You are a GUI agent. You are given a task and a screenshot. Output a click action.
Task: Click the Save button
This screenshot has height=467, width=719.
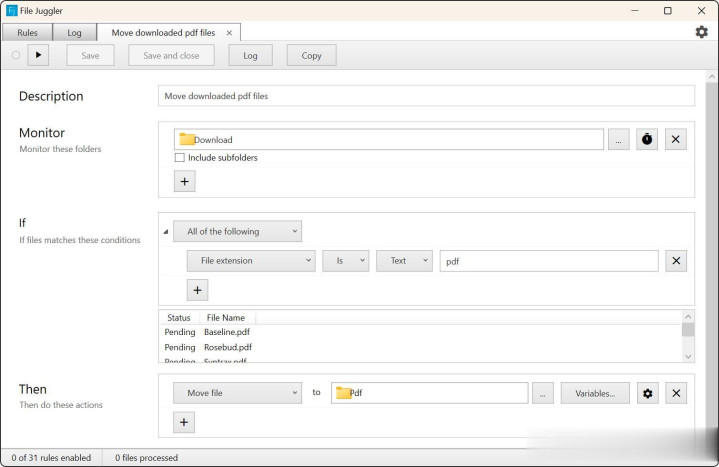coord(90,55)
